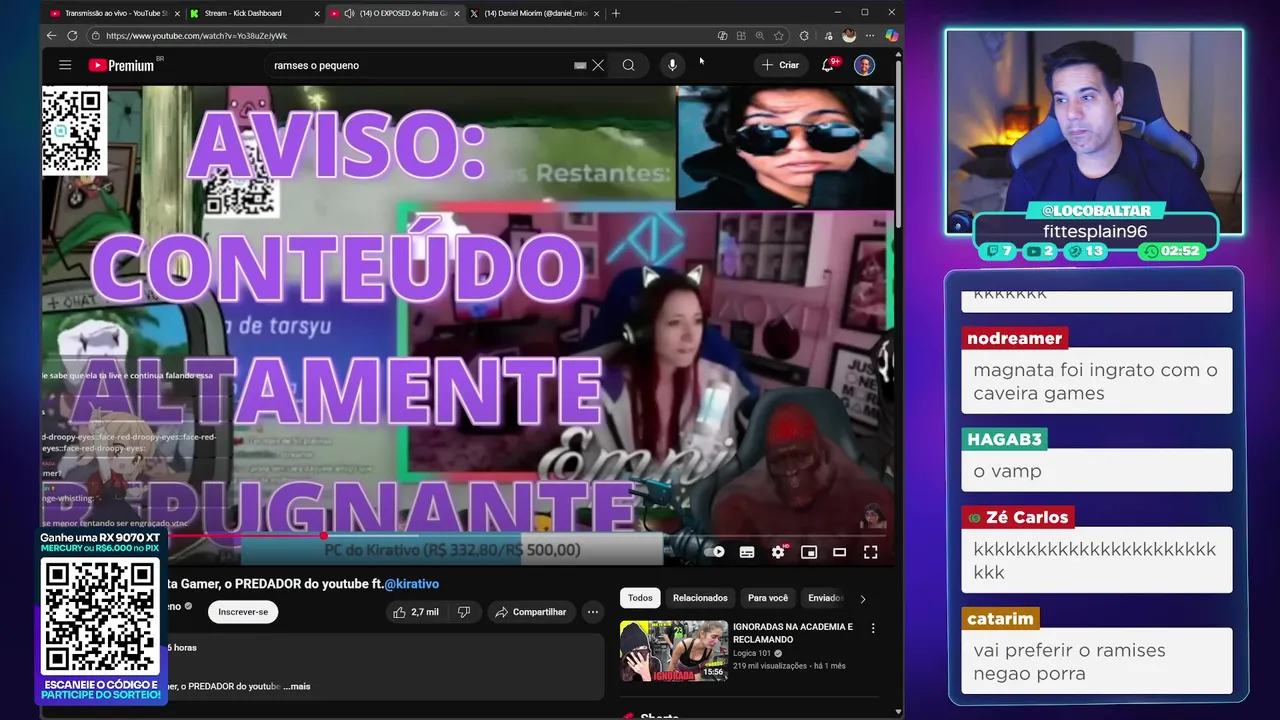Mute the tab via speaker icon on EXPOSED tab
This screenshot has width=1280, height=720.
[349, 13]
